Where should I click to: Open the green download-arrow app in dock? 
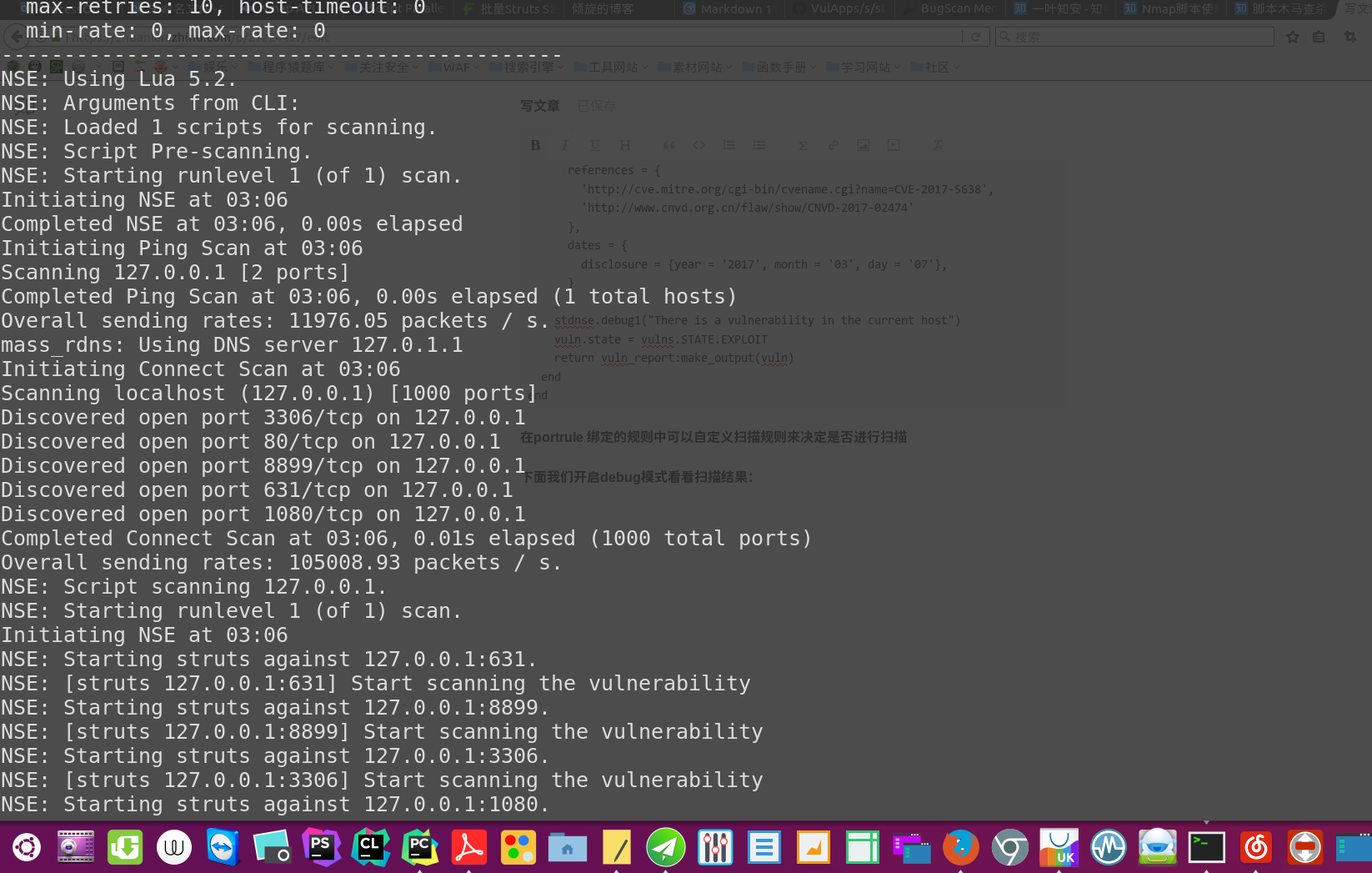pos(125,848)
